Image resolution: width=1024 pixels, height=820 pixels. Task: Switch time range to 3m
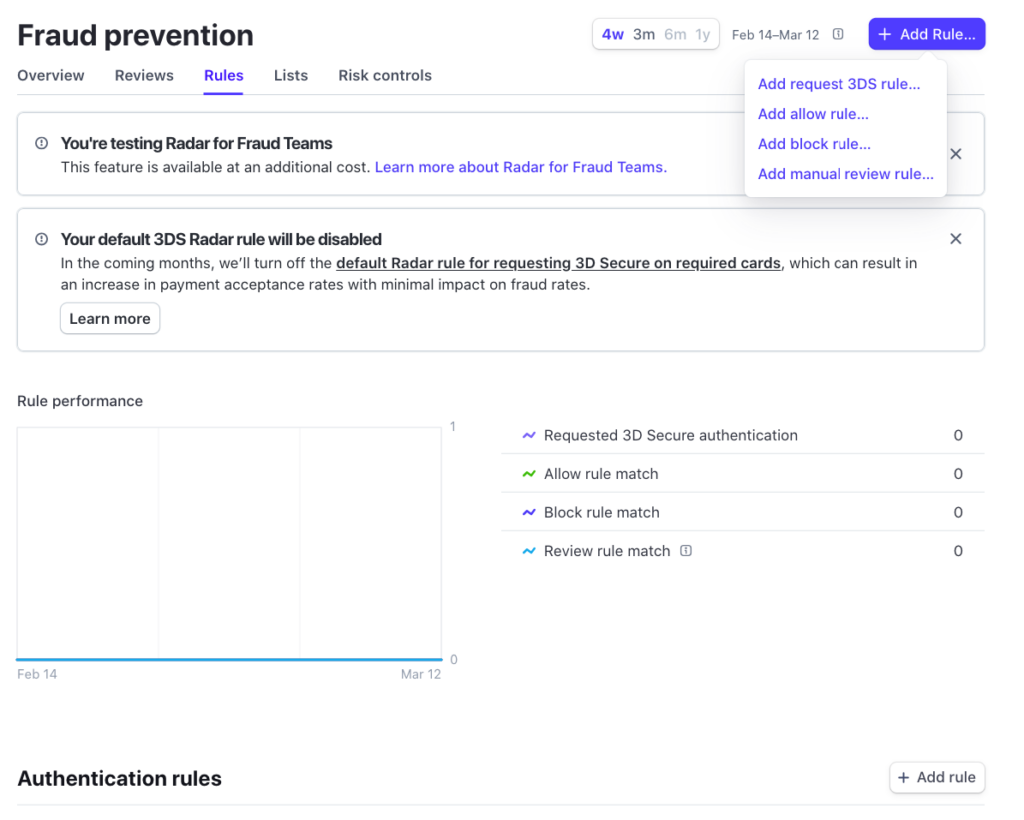point(644,34)
